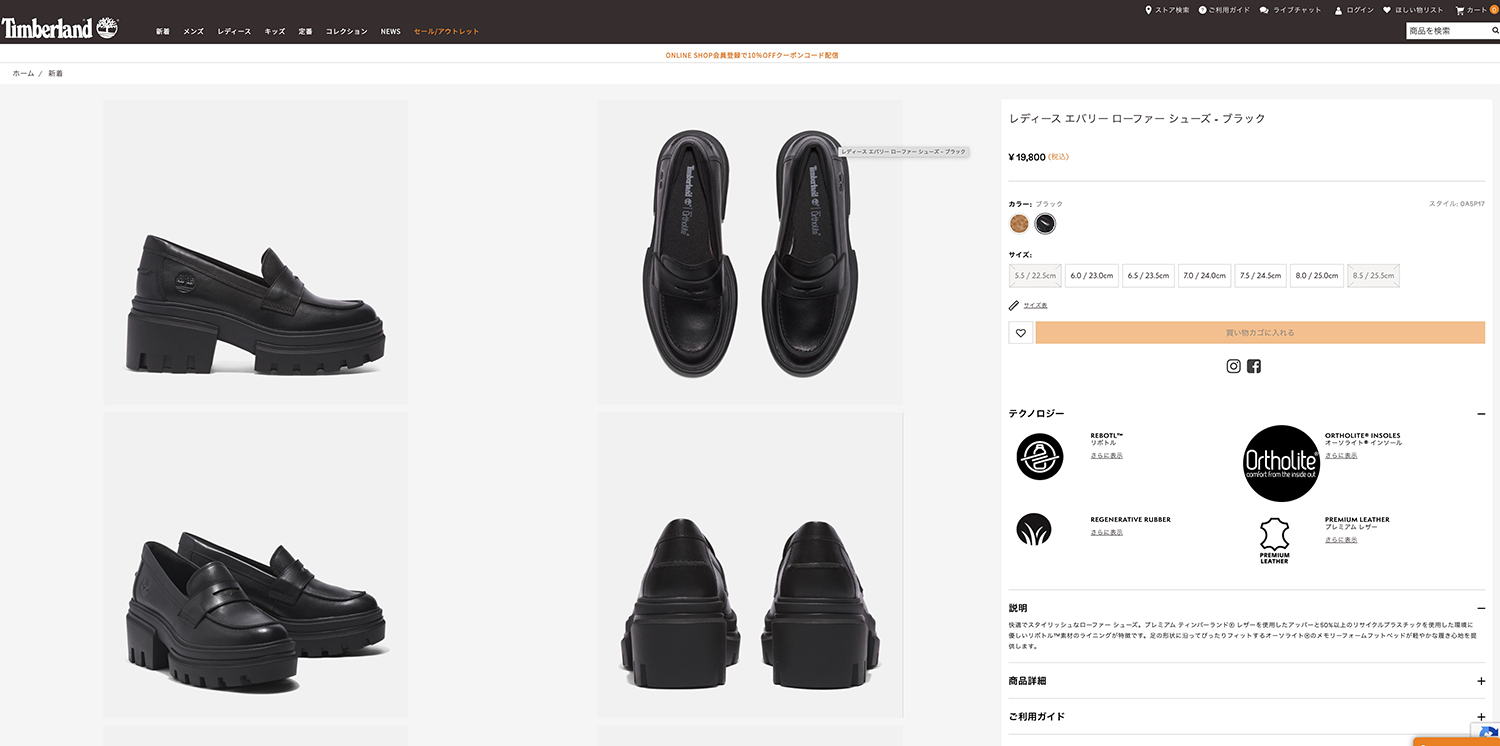
Task: Open the wishlist (ほしい物リスト) in header
Action: click(x=1413, y=10)
